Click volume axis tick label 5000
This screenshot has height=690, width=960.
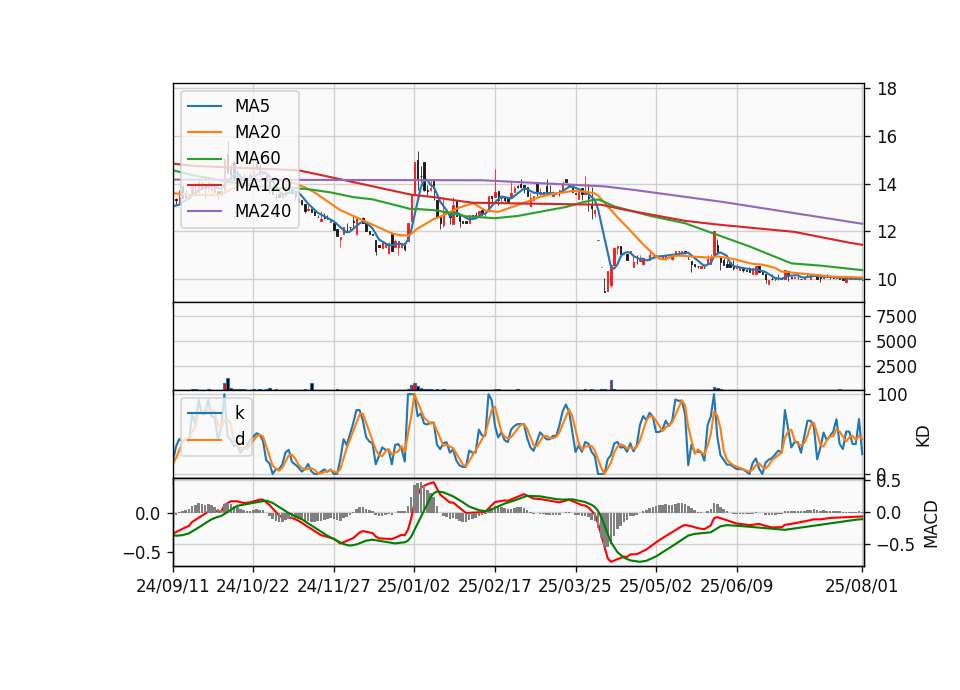pos(896,342)
